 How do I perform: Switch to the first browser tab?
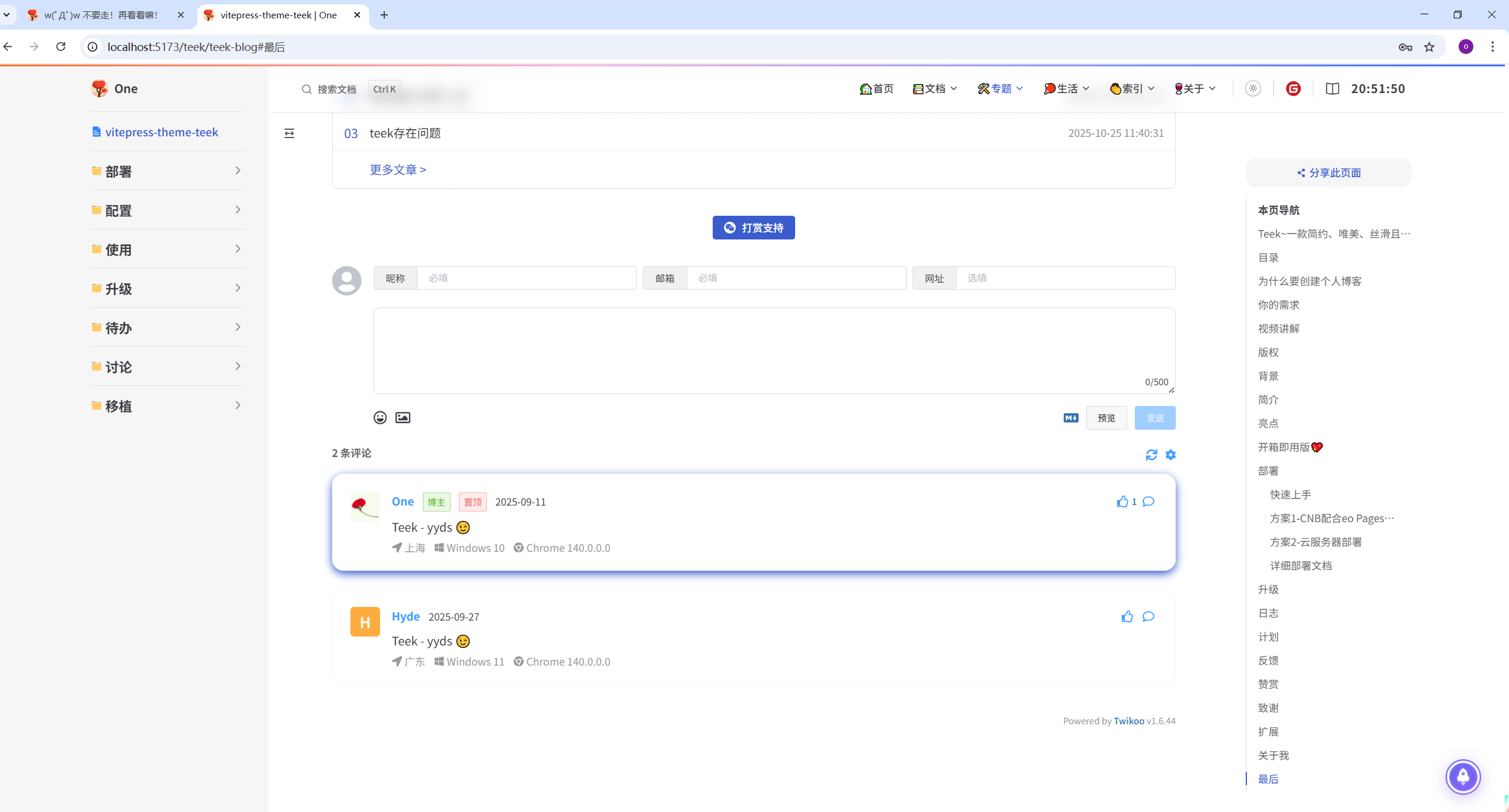point(101,15)
